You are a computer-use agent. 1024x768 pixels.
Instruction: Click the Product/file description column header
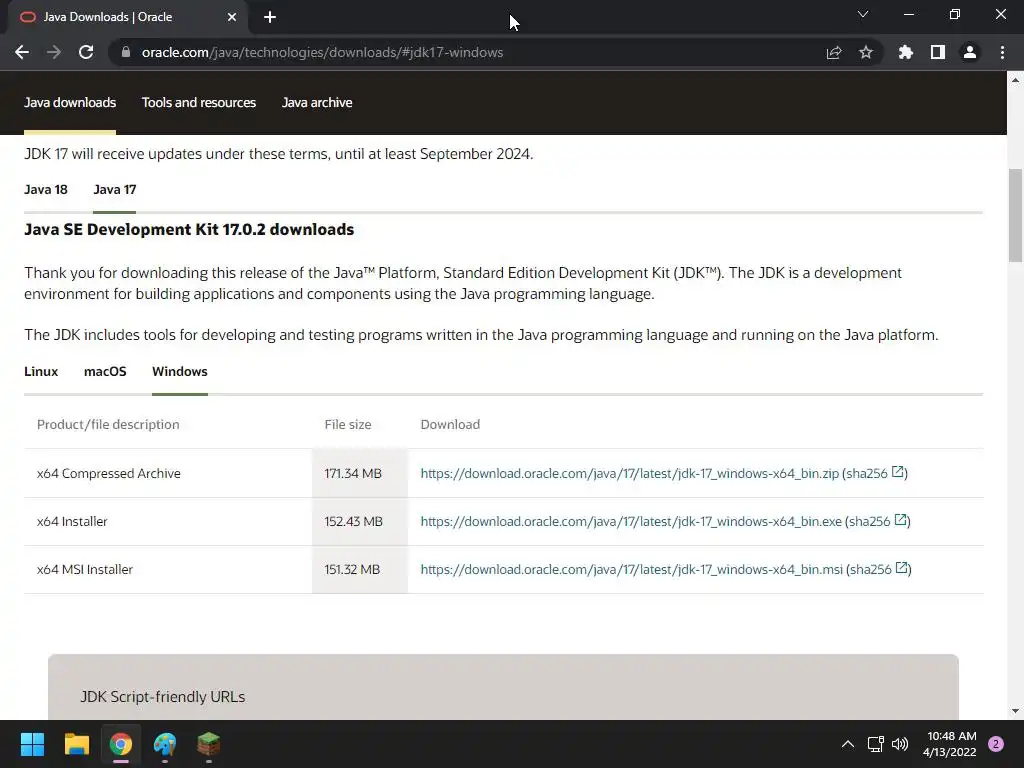click(108, 424)
